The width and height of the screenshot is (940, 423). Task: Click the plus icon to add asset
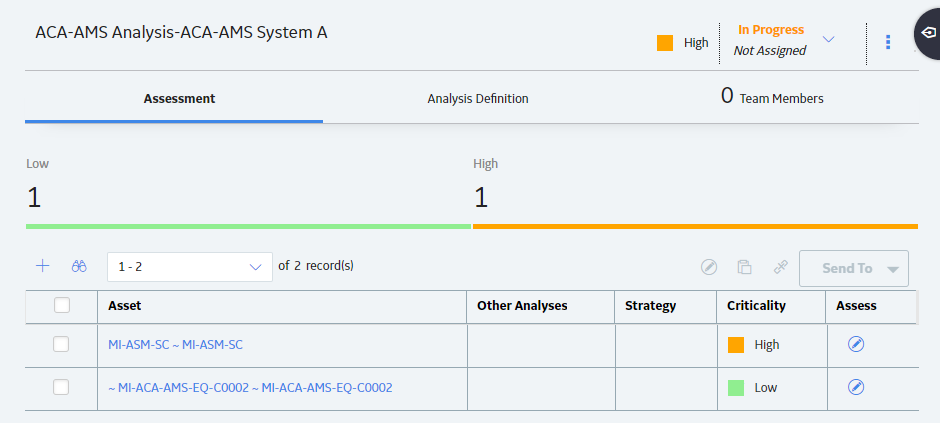[x=43, y=267]
